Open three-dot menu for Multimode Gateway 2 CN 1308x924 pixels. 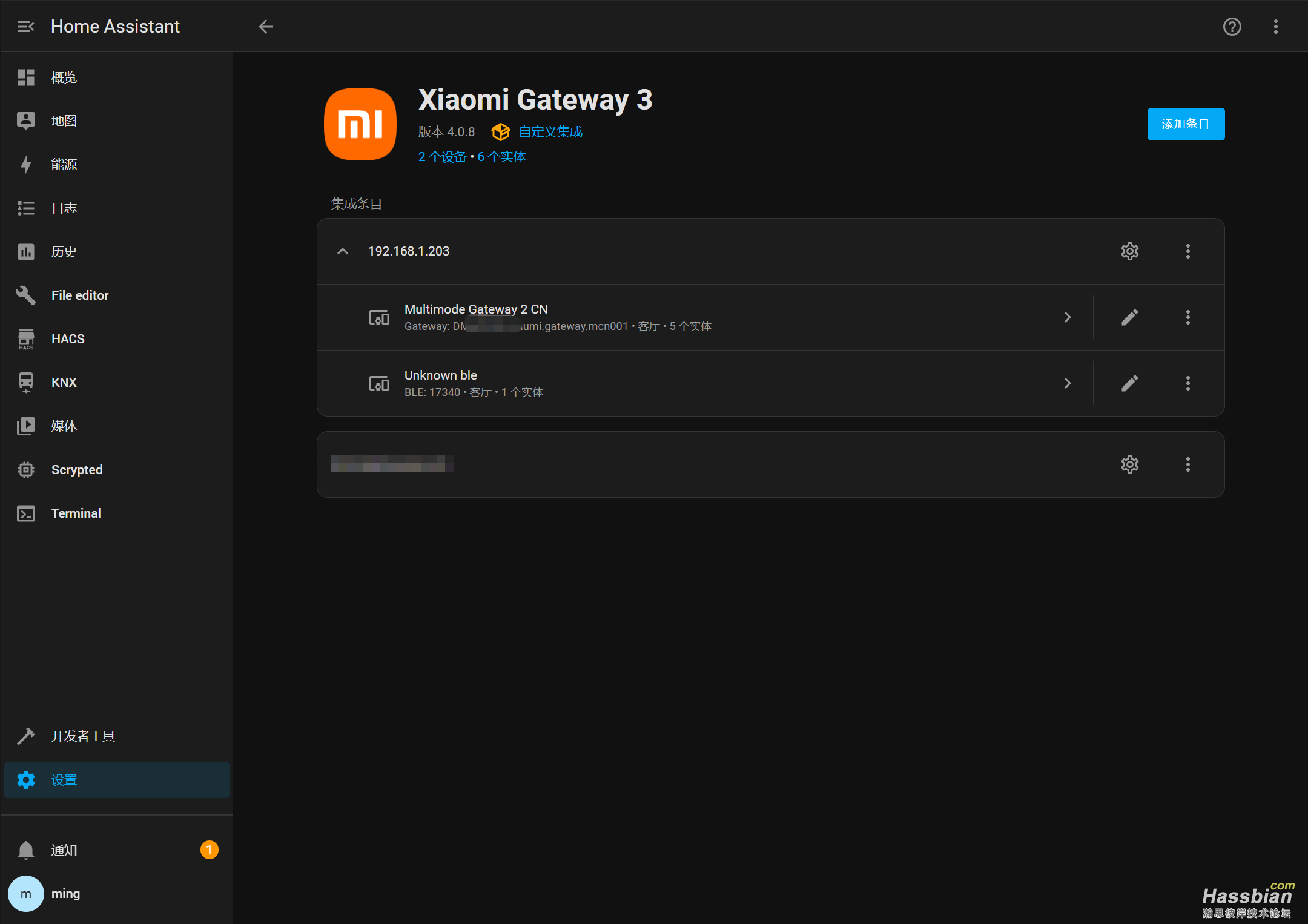(1188, 317)
